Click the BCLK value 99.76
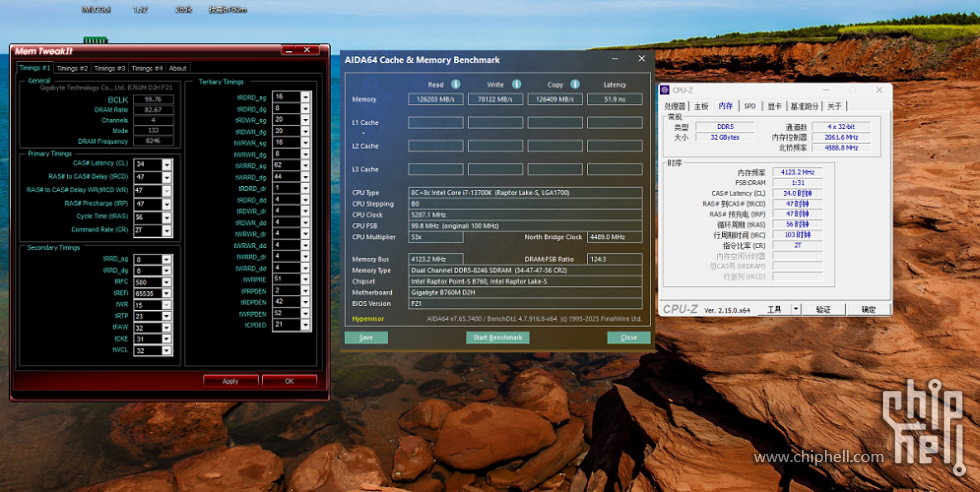Viewport: 980px width, 492px height. click(x=153, y=99)
